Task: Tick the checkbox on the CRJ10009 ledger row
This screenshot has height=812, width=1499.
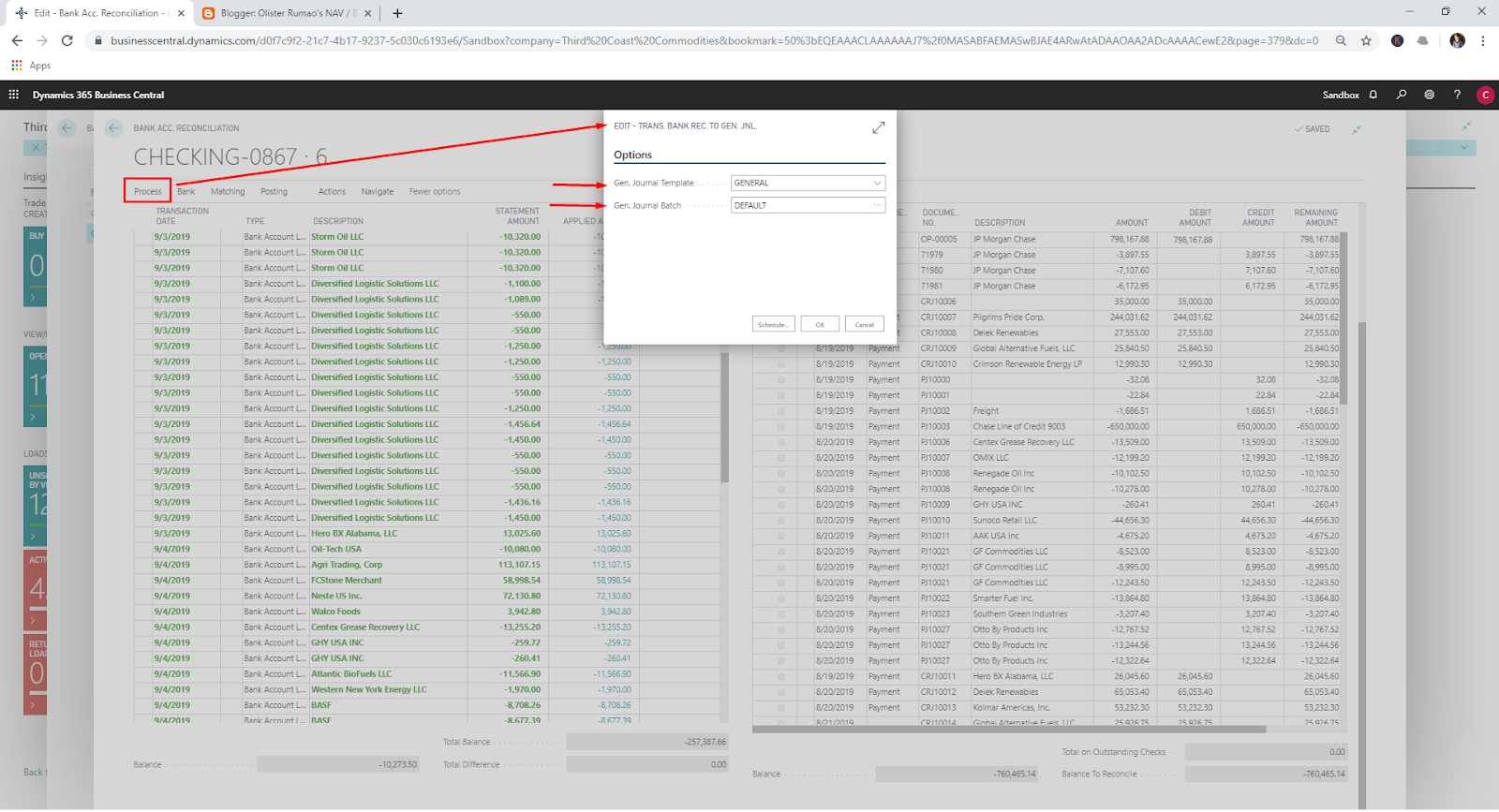Action: (x=781, y=348)
